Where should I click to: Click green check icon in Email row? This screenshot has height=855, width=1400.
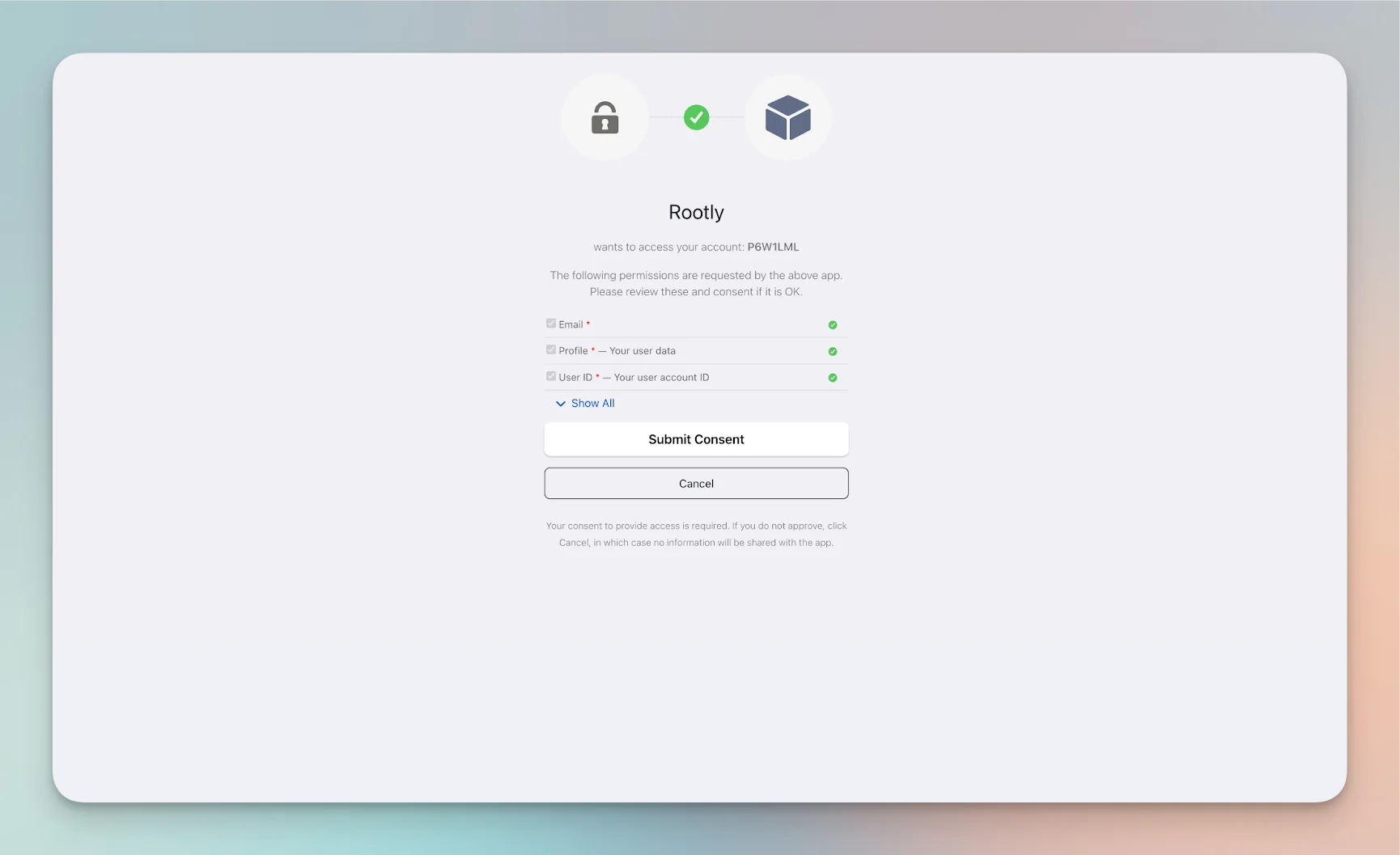pos(832,324)
